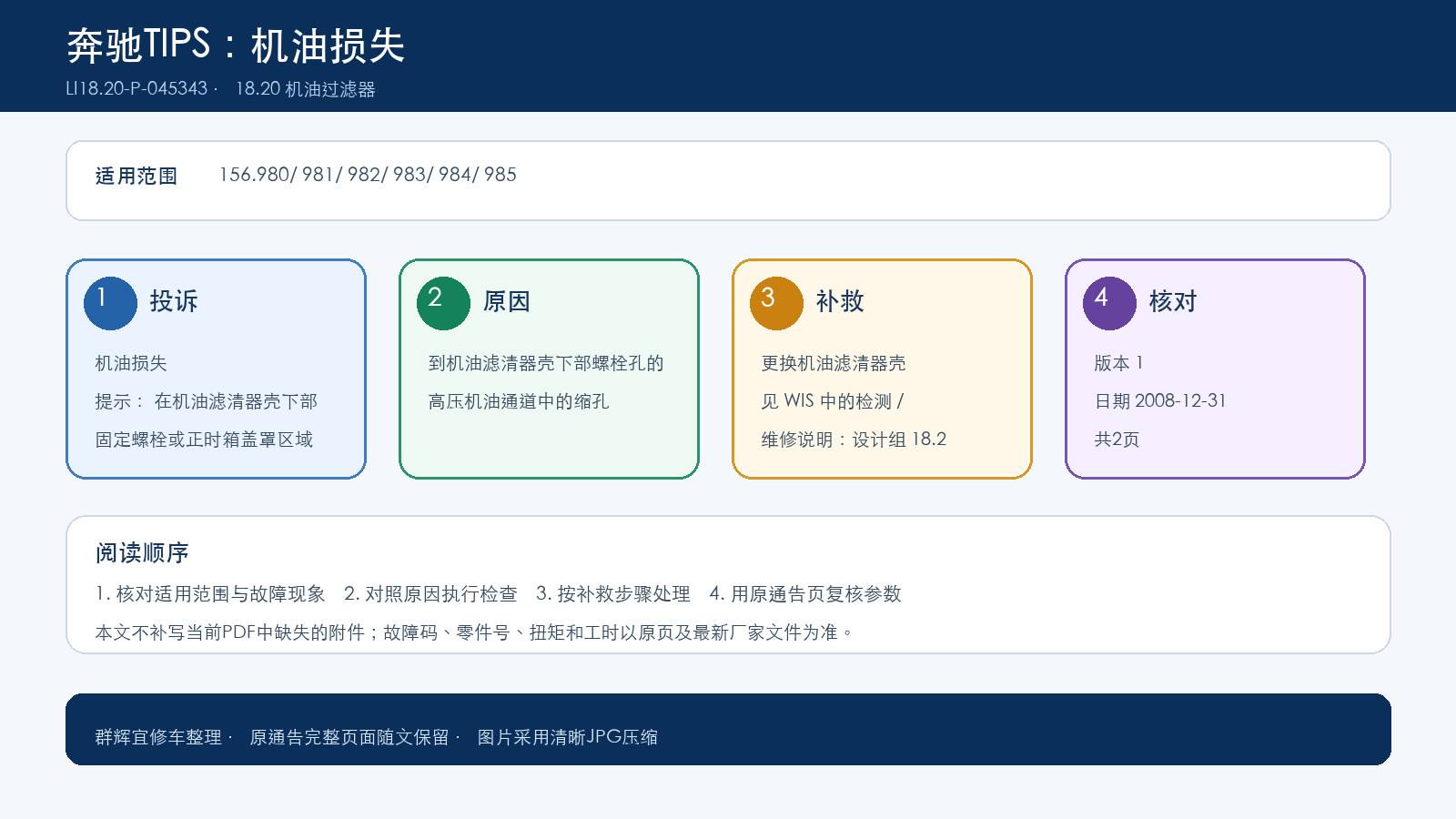Click the date 日期 2008-12-31

[1160, 401]
